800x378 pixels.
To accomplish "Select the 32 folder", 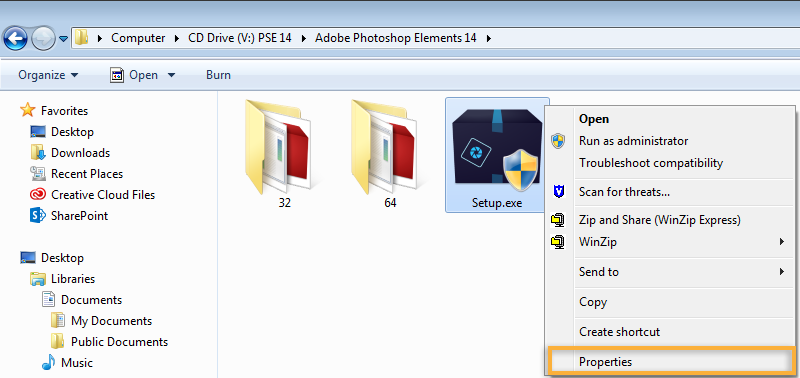I will [x=284, y=155].
